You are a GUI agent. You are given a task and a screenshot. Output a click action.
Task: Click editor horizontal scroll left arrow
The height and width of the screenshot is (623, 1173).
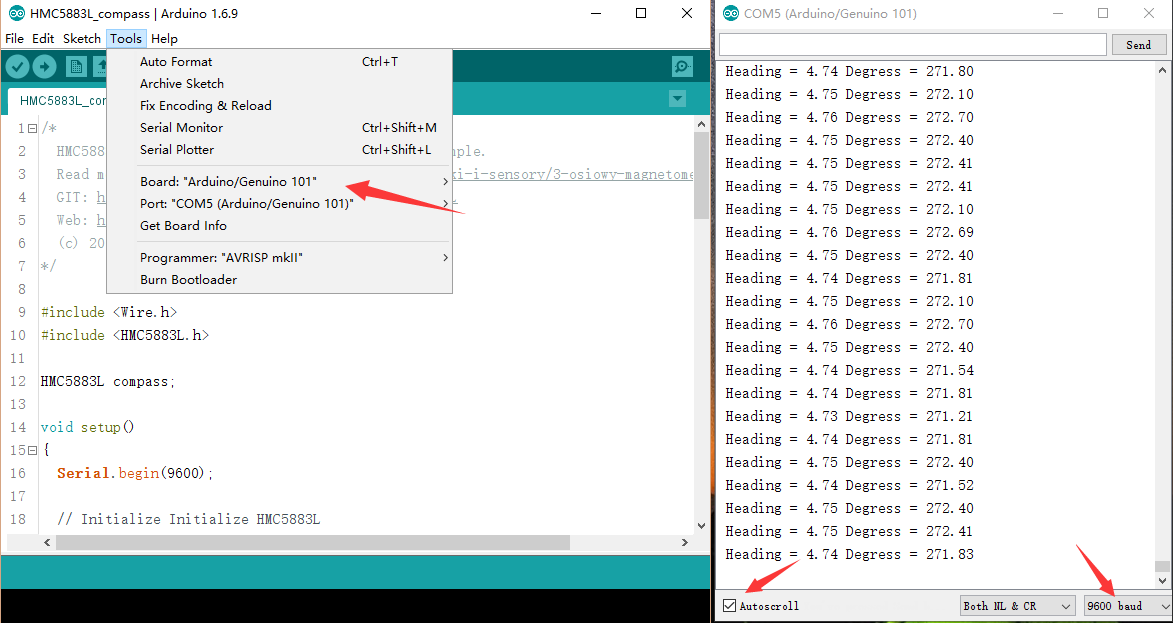point(47,542)
